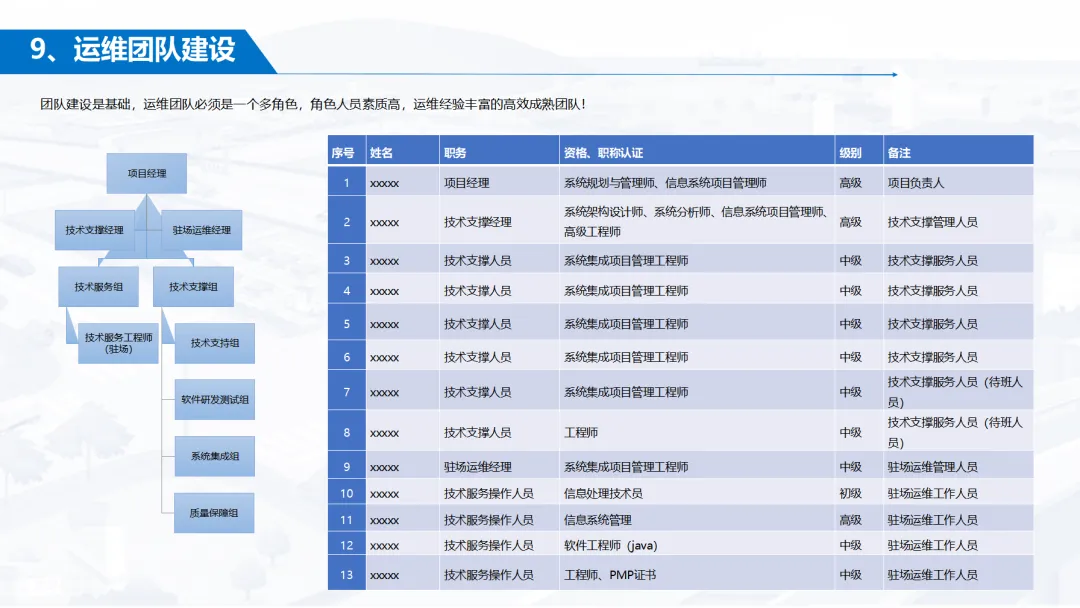Click the 初级 level cell in row 10
The width and height of the screenshot is (1080, 608).
tap(859, 493)
